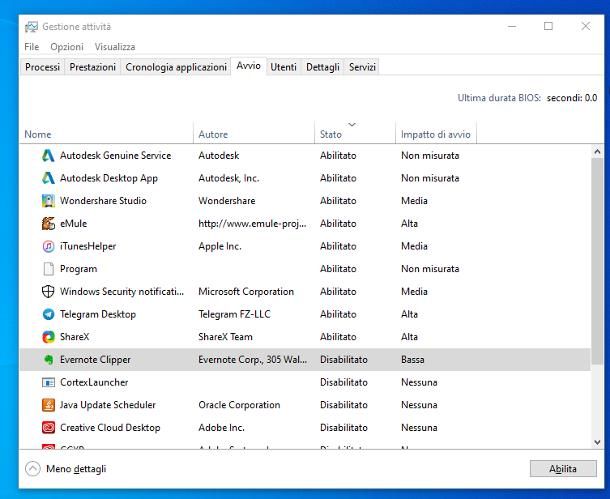
Task: Open the File menu
Action: pyautogui.click(x=32, y=47)
